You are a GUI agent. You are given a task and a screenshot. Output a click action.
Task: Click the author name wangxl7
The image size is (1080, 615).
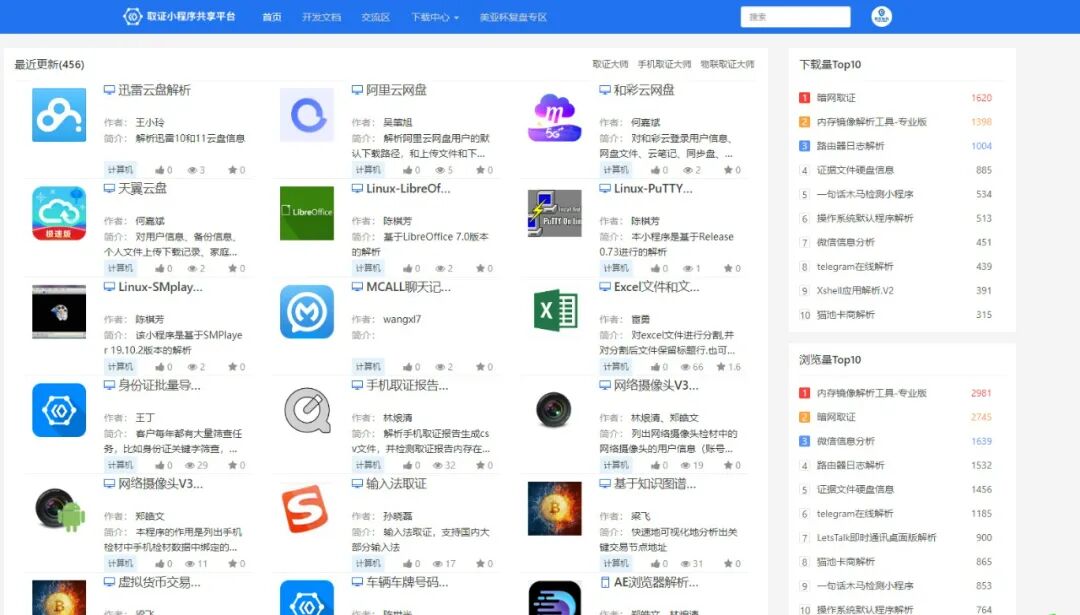tap(402, 320)
